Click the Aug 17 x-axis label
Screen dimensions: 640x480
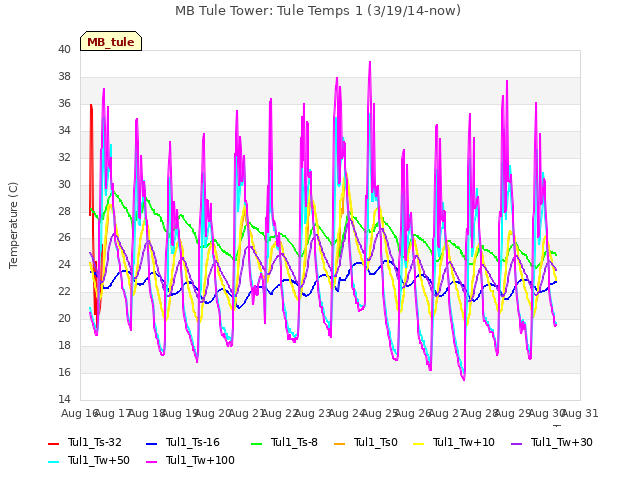(113, 413)
